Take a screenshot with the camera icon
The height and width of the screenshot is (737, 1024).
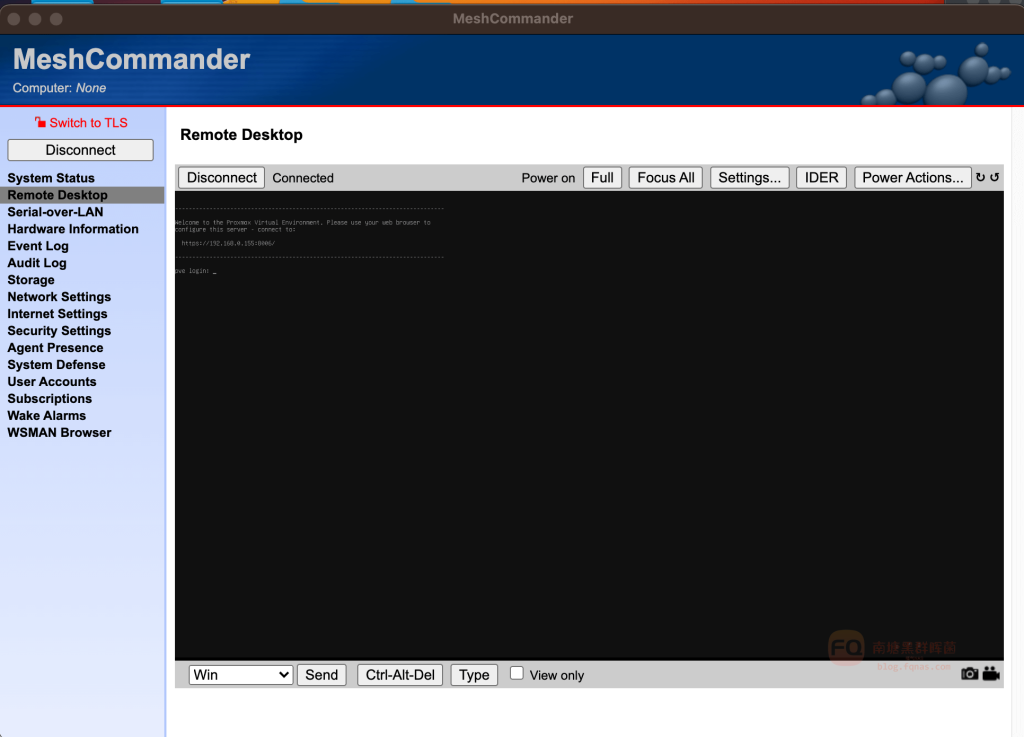tap(969, 674)
